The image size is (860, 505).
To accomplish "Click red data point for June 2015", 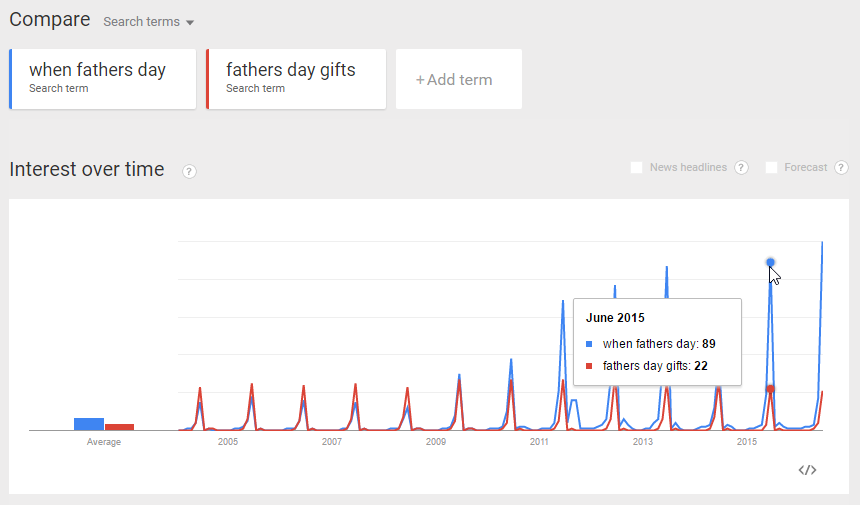I will click(771, 389).
